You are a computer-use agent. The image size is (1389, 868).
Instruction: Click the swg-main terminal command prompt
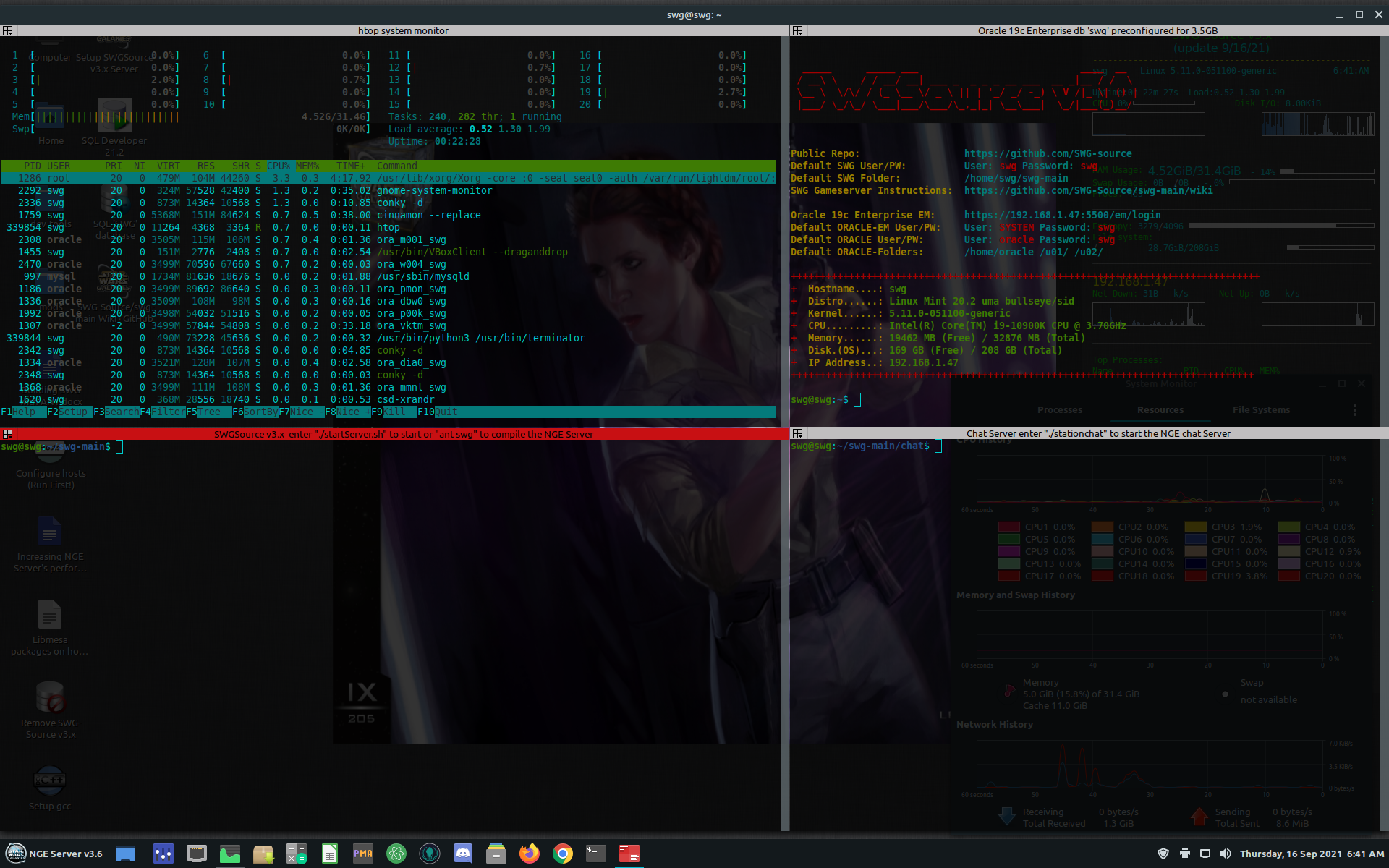click(x=120, y=447)
